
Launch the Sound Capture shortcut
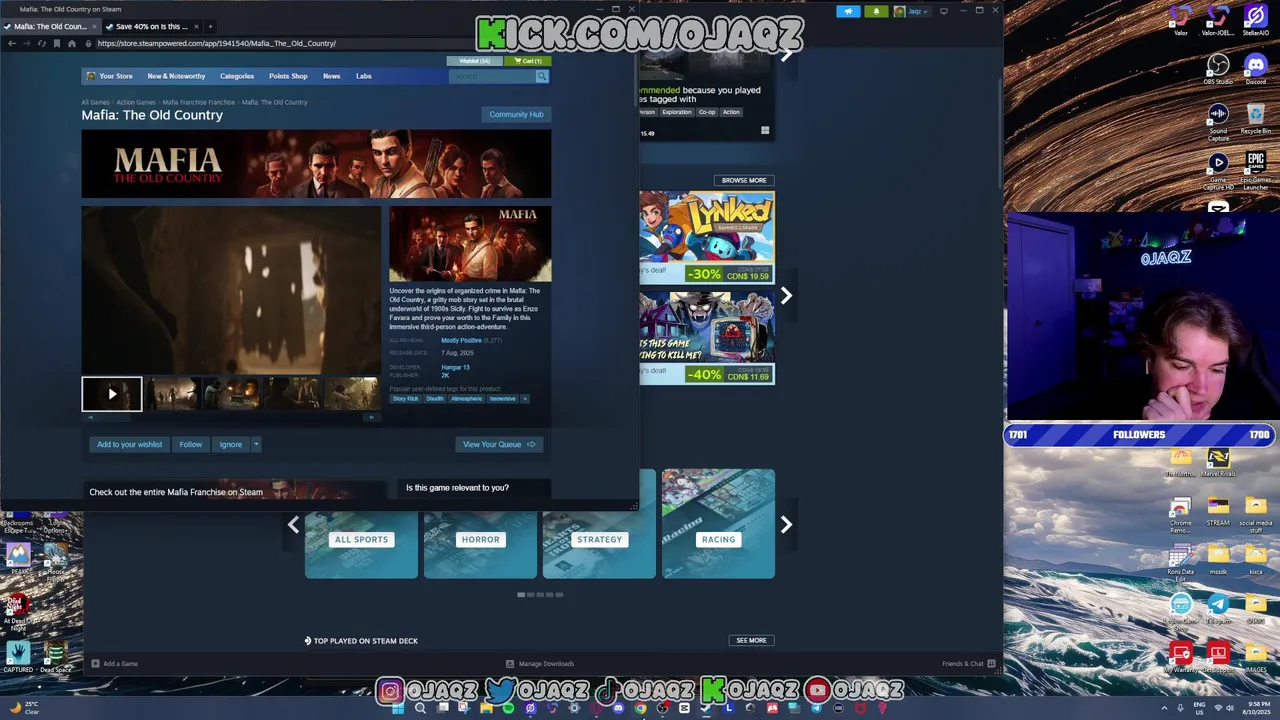point(1217,122)
